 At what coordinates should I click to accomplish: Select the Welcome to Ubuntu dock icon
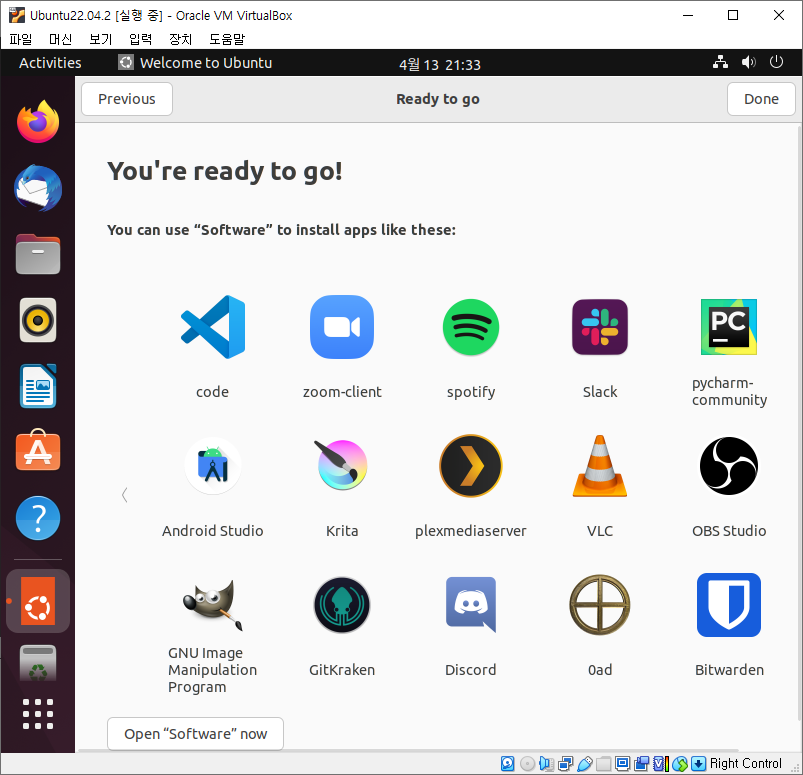38,601
